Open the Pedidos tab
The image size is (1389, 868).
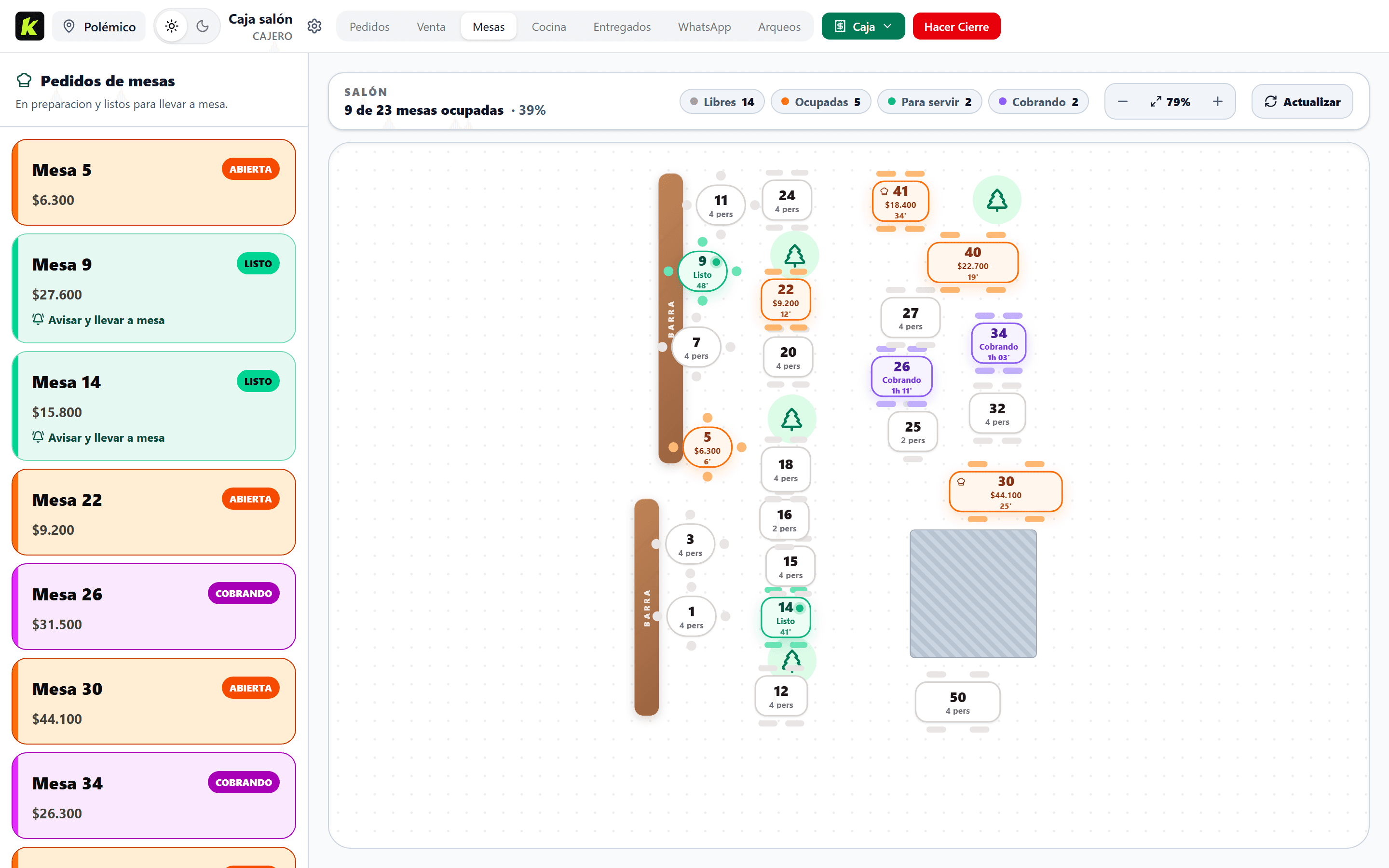369,27
